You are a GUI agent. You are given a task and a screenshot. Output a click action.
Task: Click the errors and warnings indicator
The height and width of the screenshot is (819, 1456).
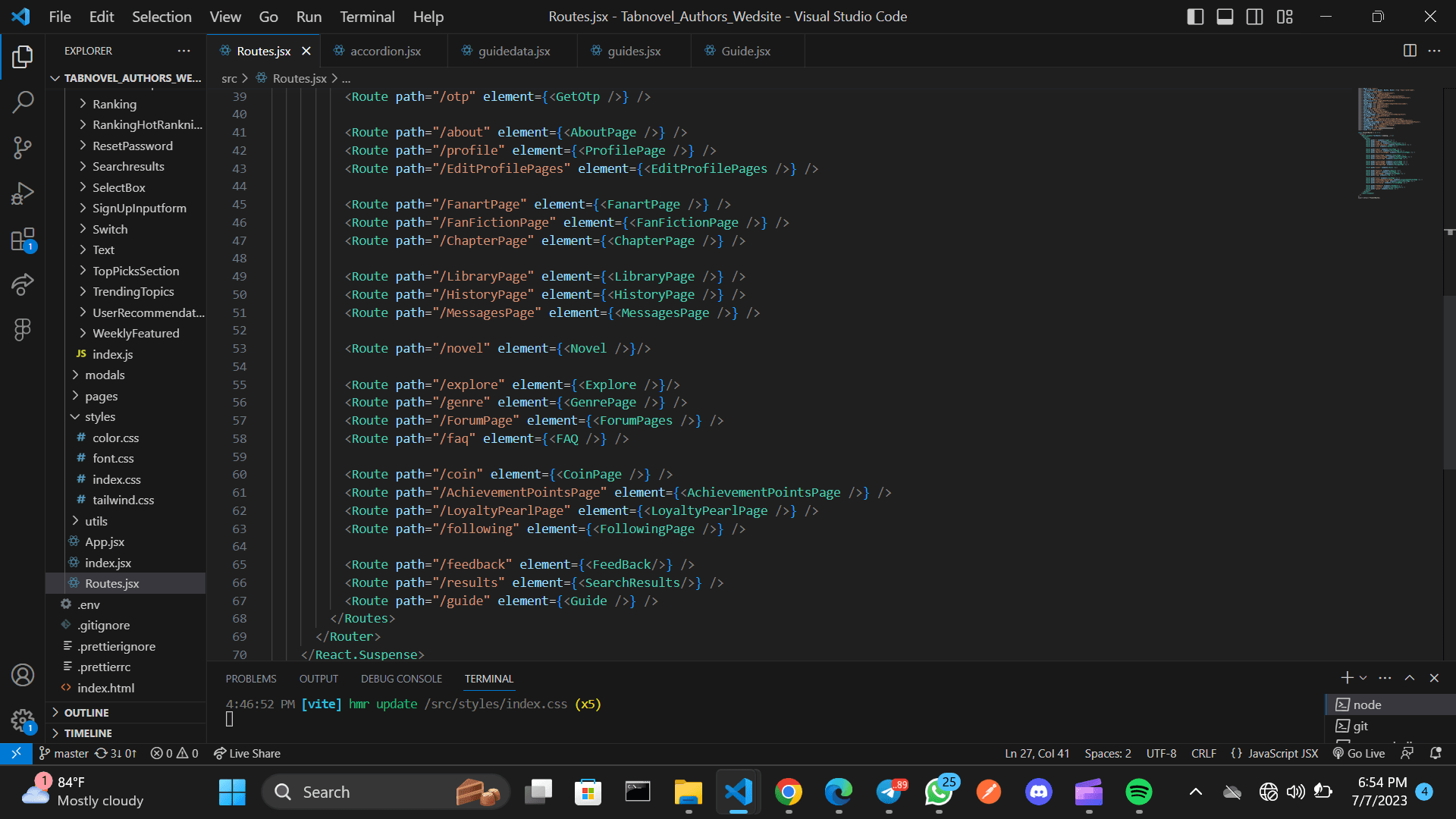point(174,753)
